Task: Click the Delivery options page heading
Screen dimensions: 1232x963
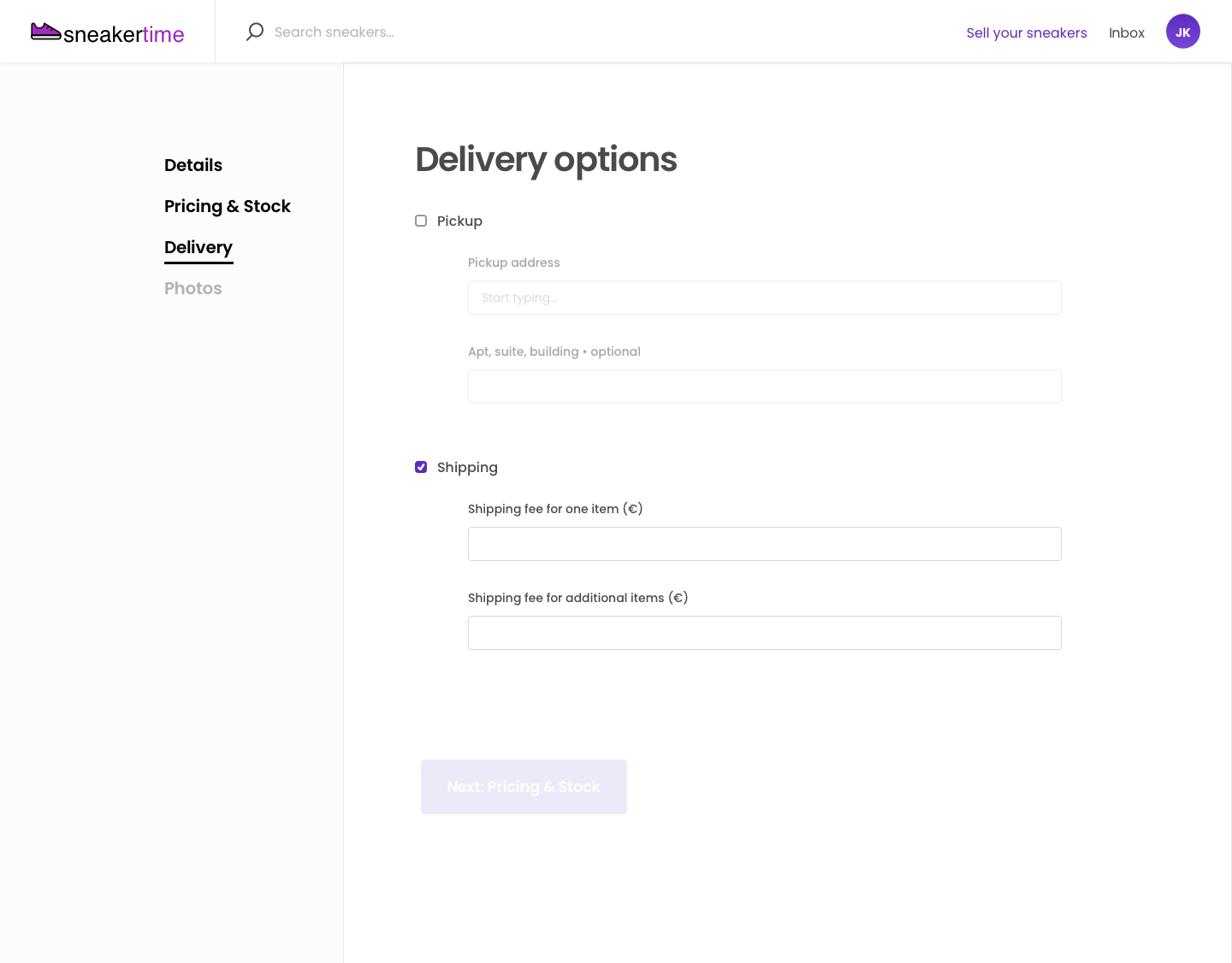Action: (x=546, y=159)
